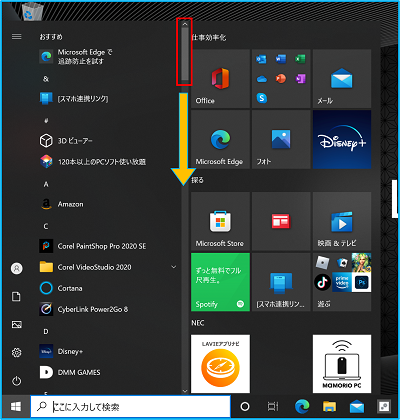Click the letter D section header
The width and height of the screenshot is (400, 420).
pyautogui.click(x=46, y=331)
